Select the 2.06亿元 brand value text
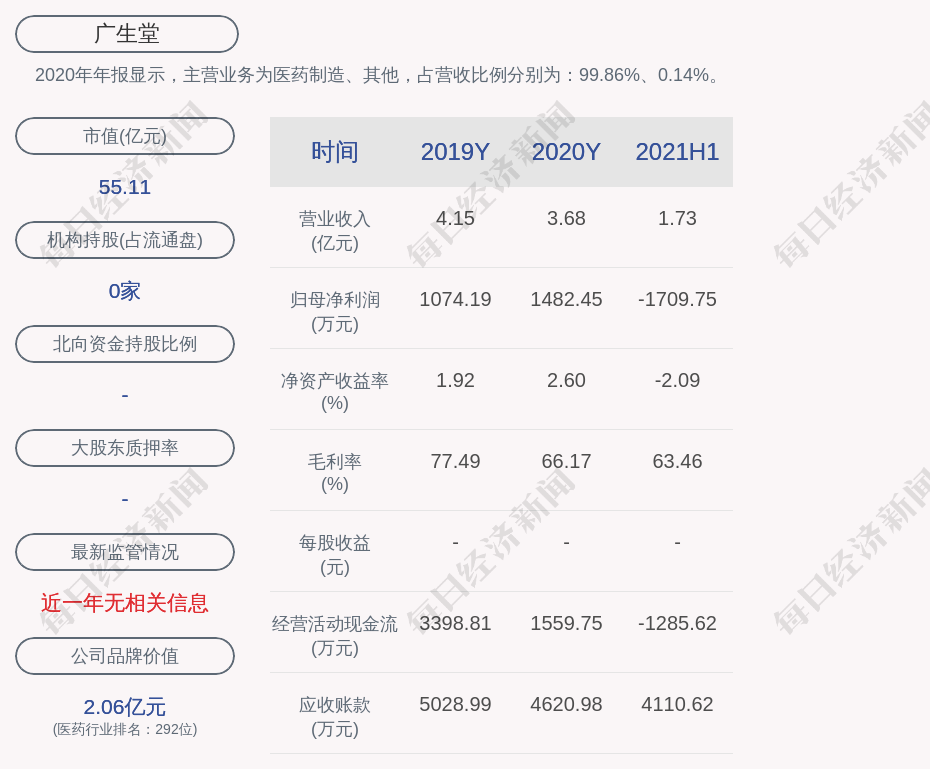This screenshot has height=769, width=930. [x=125, y=707]
